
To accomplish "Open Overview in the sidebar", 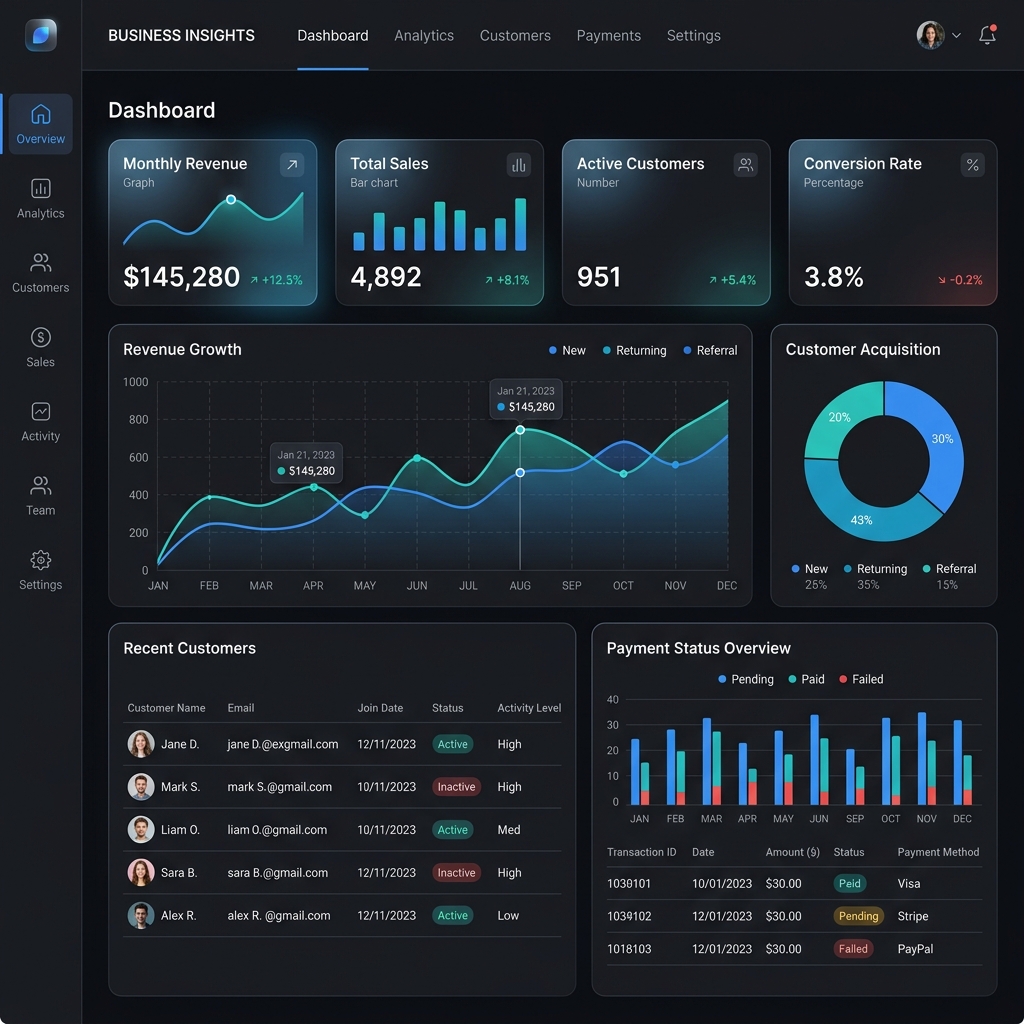I will pyautogui.click(x=40, y=124).
